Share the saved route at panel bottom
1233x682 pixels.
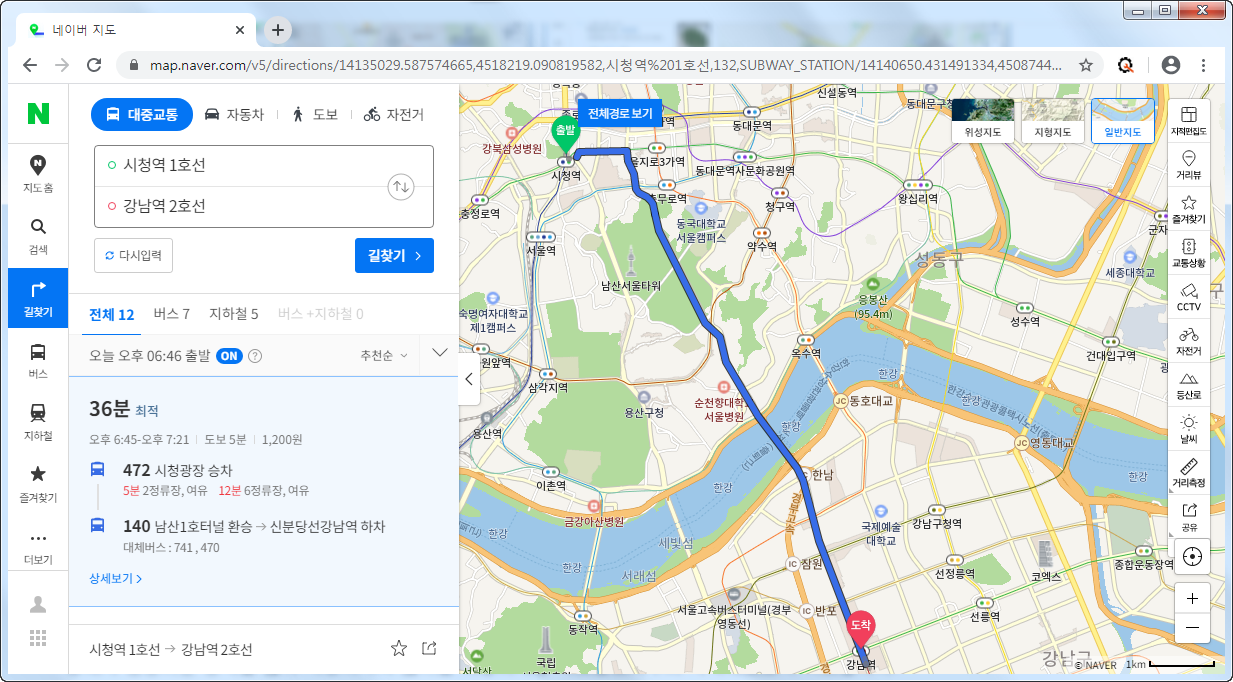[430, 648]
